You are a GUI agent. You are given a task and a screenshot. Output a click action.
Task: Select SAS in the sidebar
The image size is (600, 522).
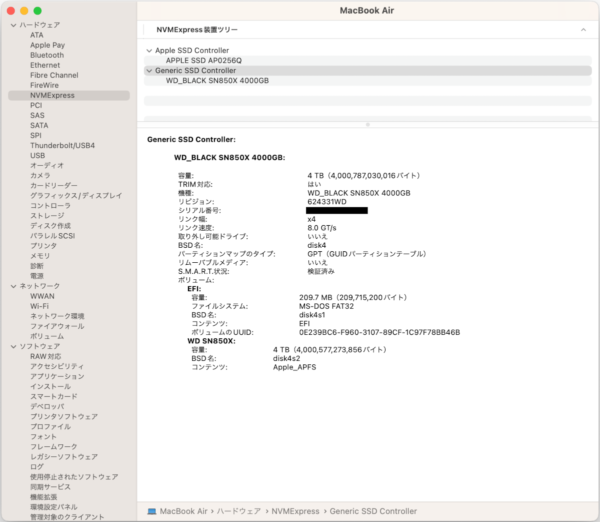(x=37, y=116)
